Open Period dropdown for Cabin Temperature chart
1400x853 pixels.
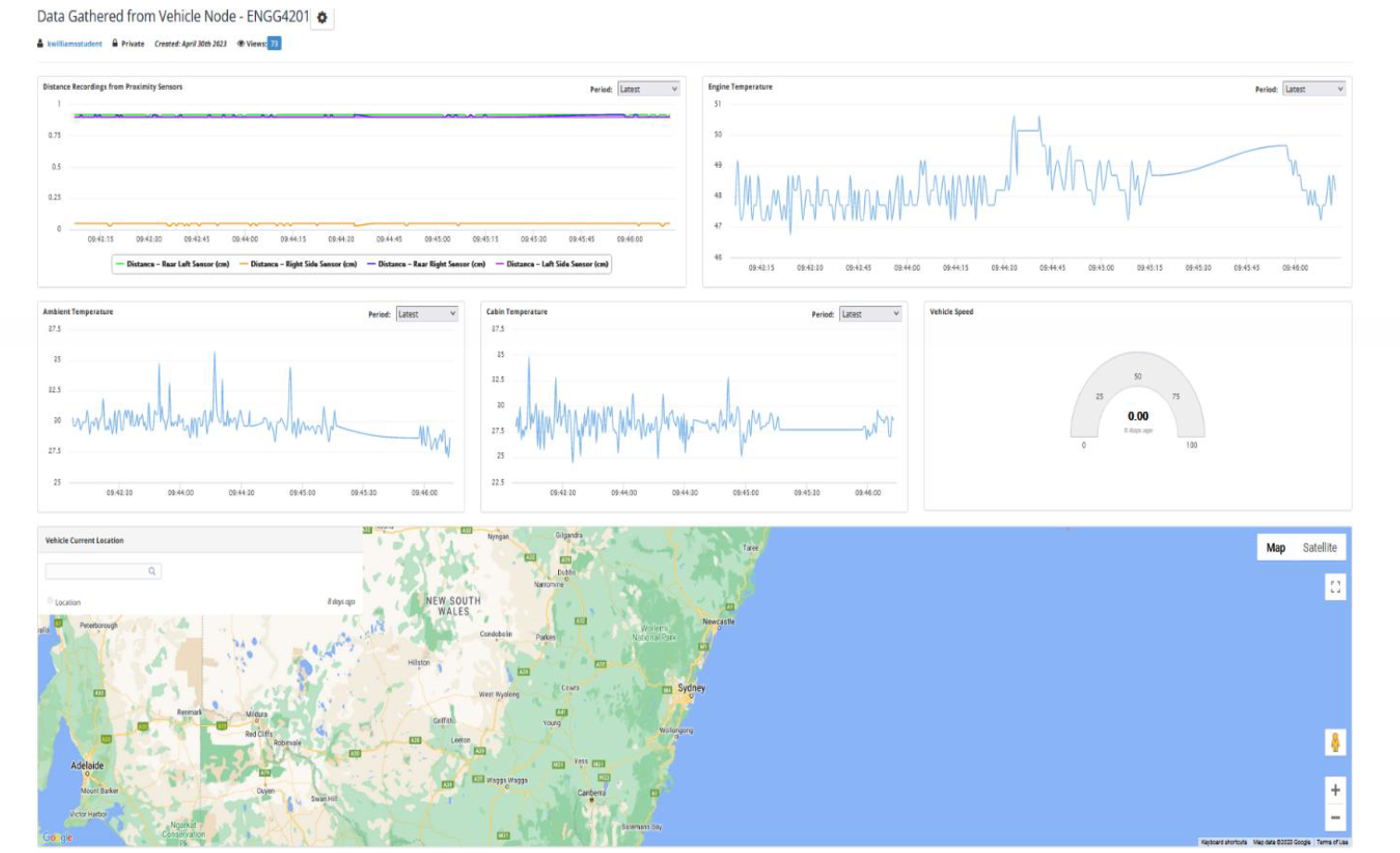point(870,314)
